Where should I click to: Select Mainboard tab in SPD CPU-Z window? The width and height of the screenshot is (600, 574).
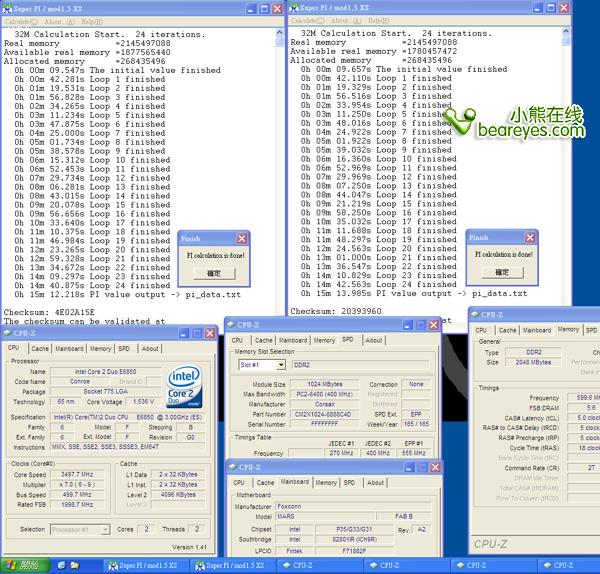293,340
